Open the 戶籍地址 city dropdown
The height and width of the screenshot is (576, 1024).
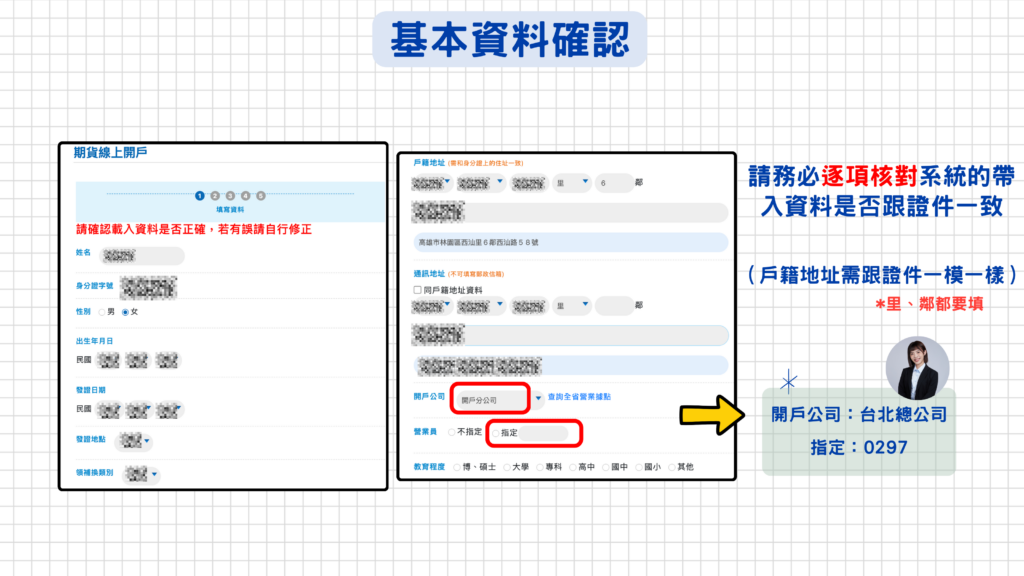pyautogui.click(x=432, y=183)
